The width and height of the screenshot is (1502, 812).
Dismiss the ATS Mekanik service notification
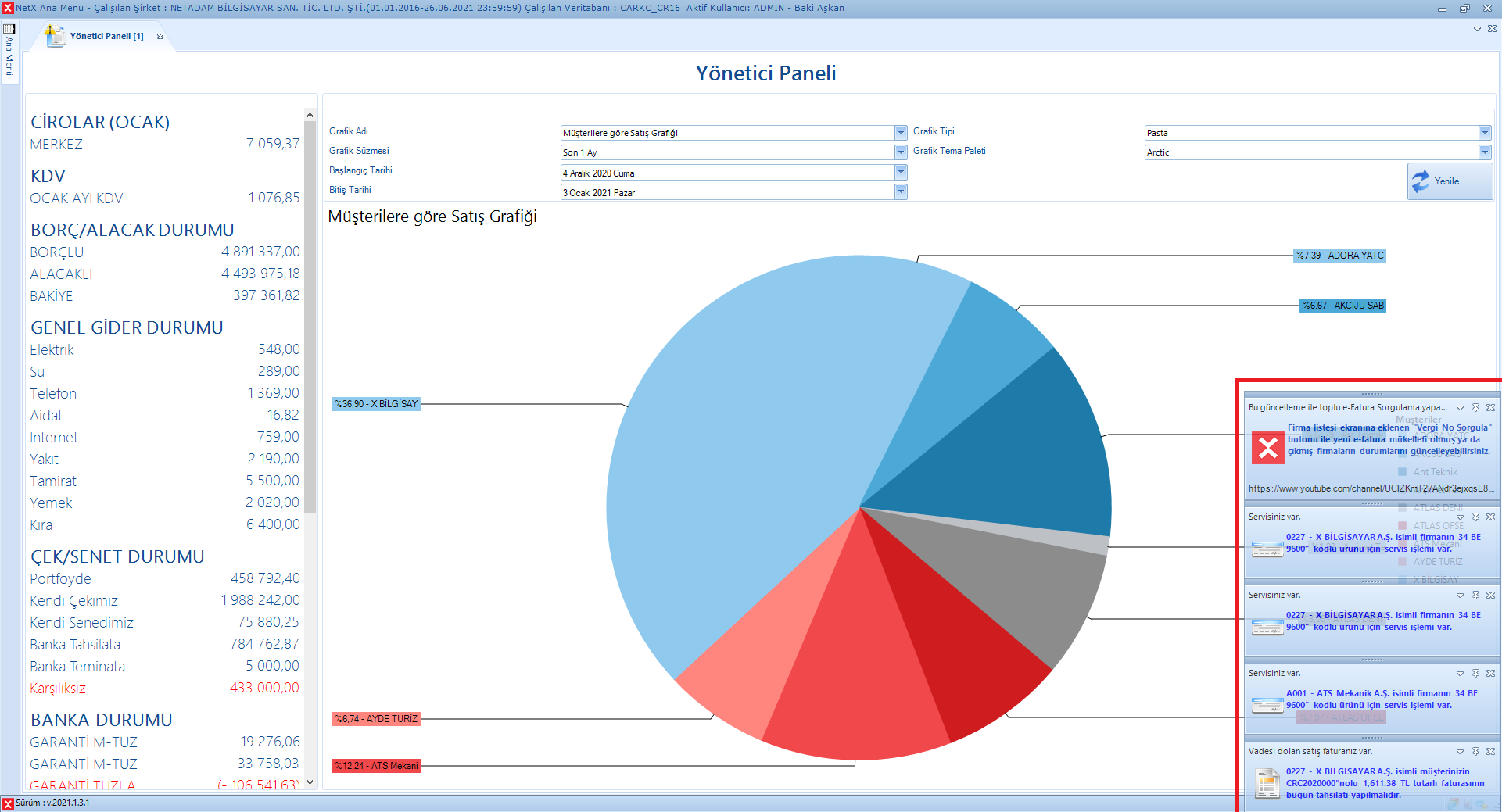(x=1491, y=674)
